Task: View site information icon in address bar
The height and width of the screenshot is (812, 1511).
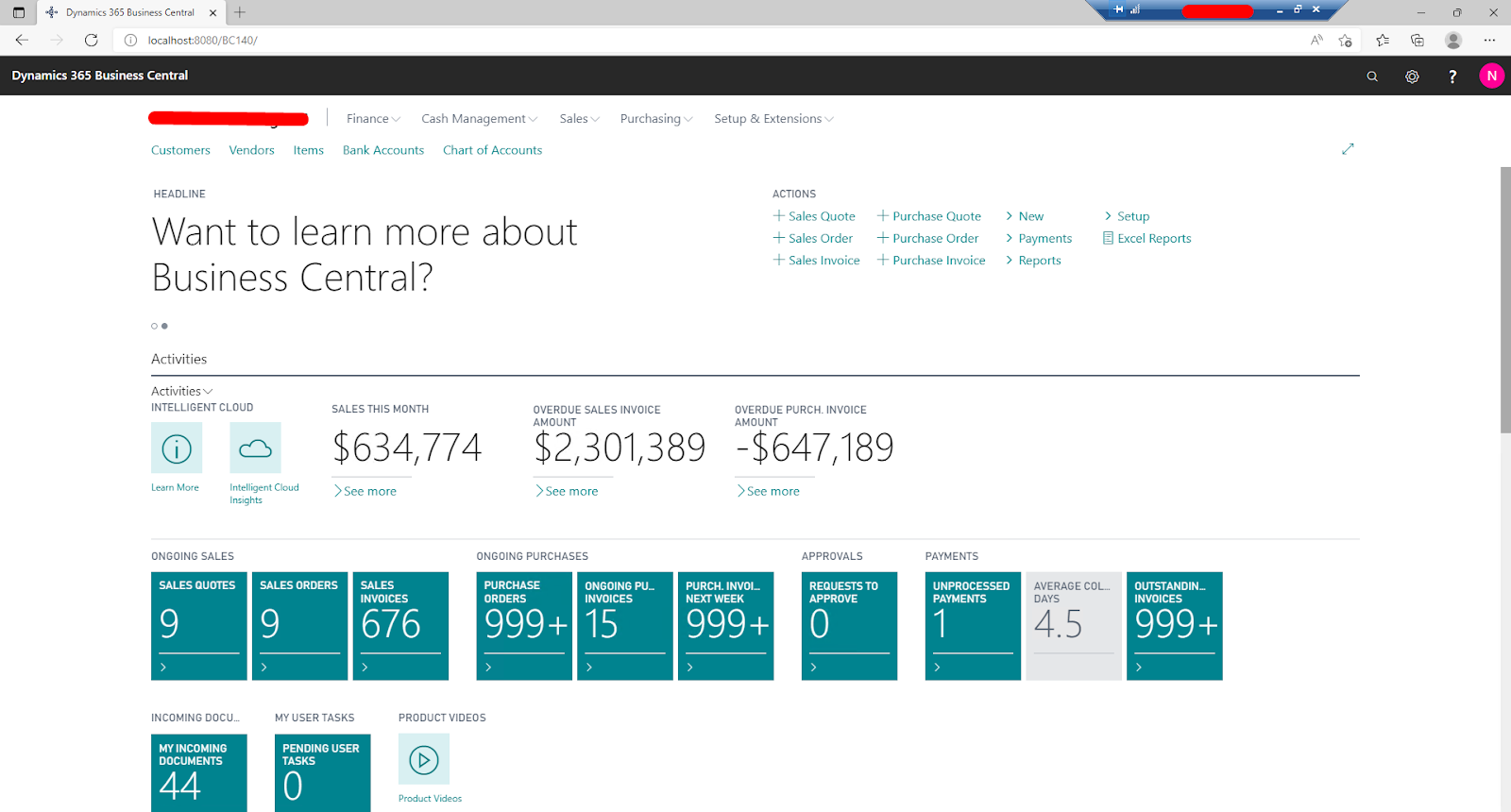Action: point(130,40)
